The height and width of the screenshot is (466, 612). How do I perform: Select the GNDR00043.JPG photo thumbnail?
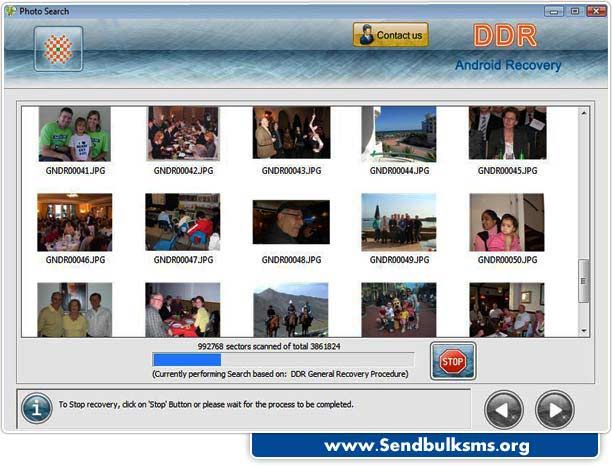pos(292,133)
